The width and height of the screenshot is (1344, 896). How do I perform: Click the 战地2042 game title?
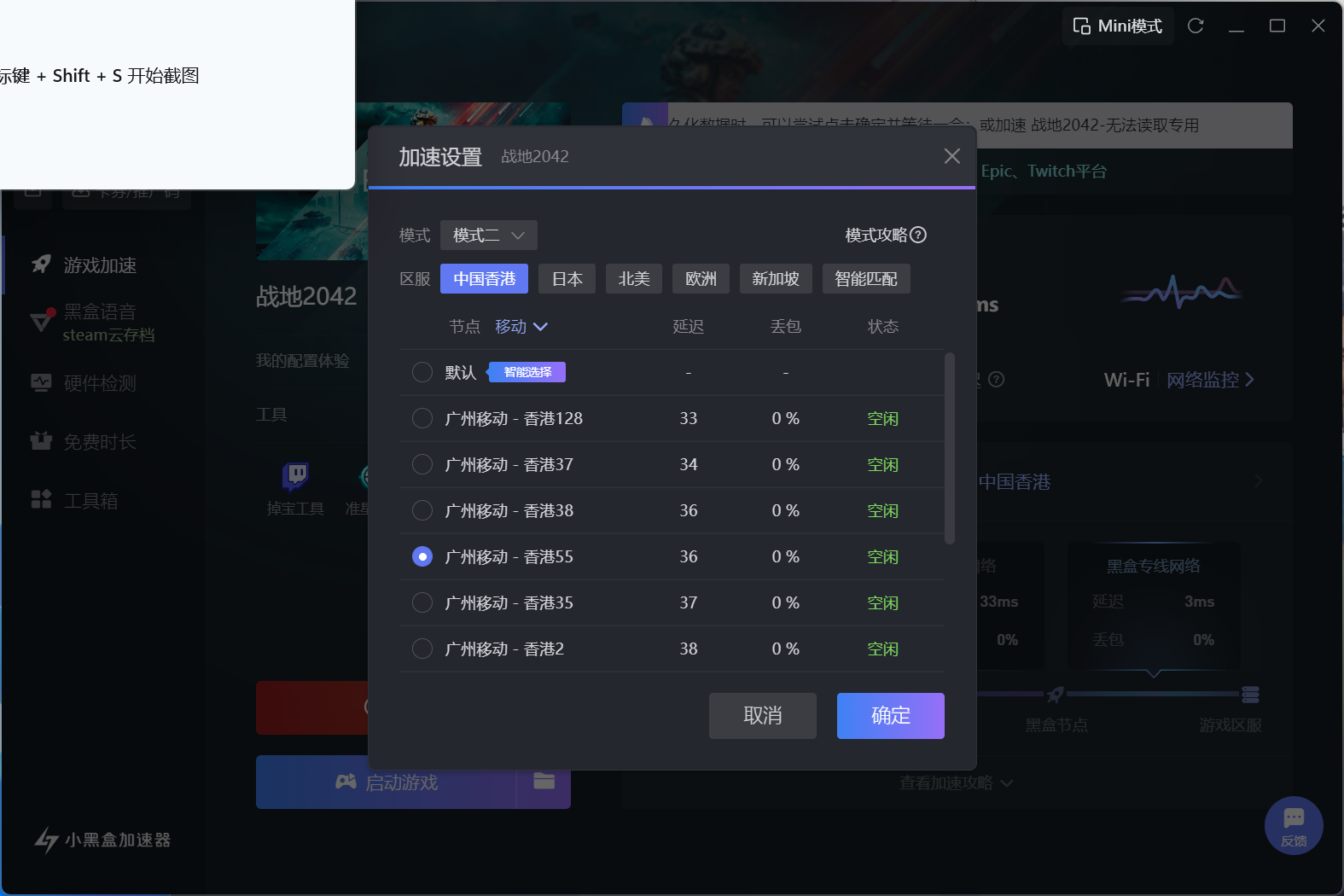click(306, 297)
